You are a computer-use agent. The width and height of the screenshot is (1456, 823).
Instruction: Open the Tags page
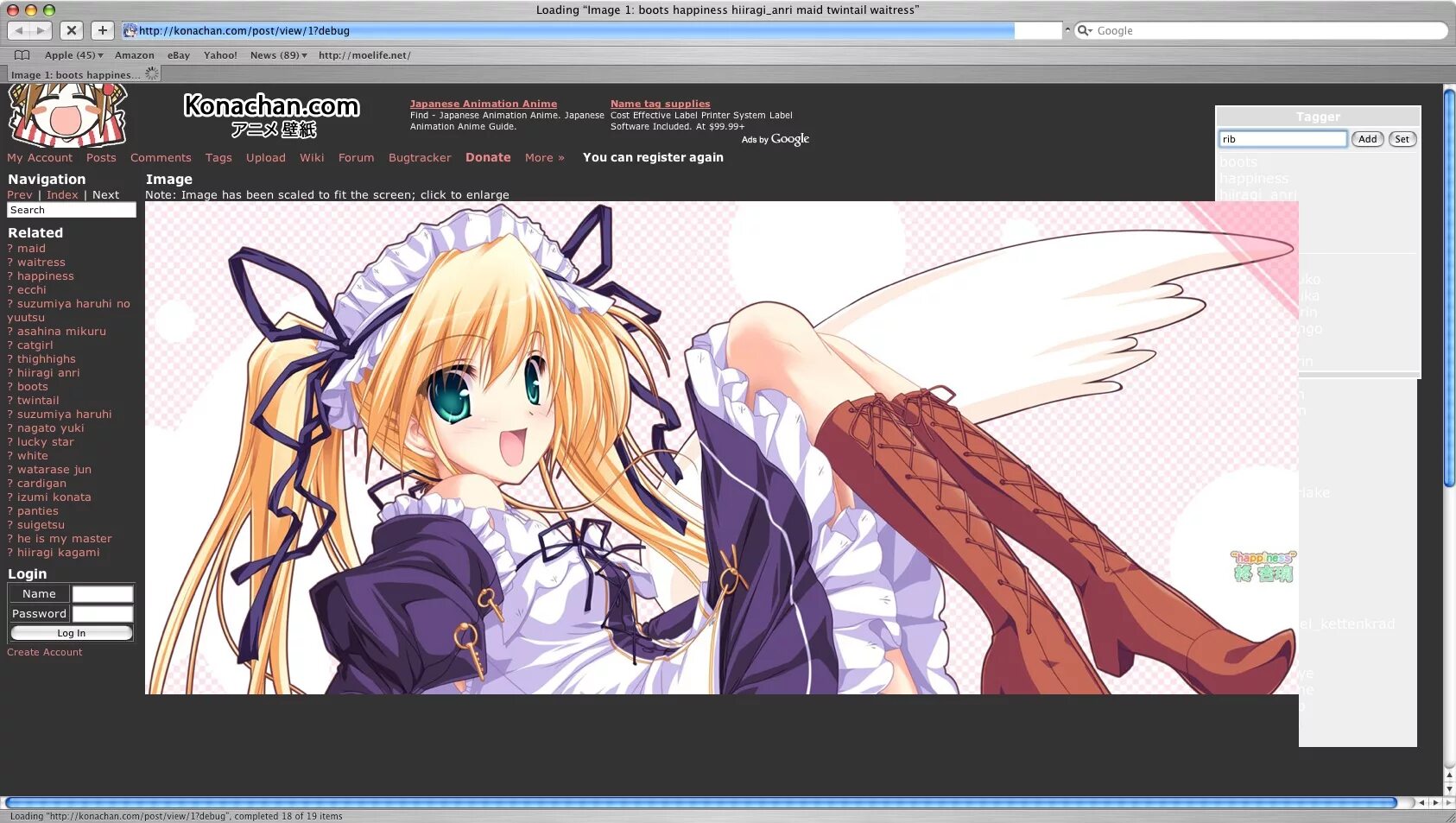coord(218,158)
